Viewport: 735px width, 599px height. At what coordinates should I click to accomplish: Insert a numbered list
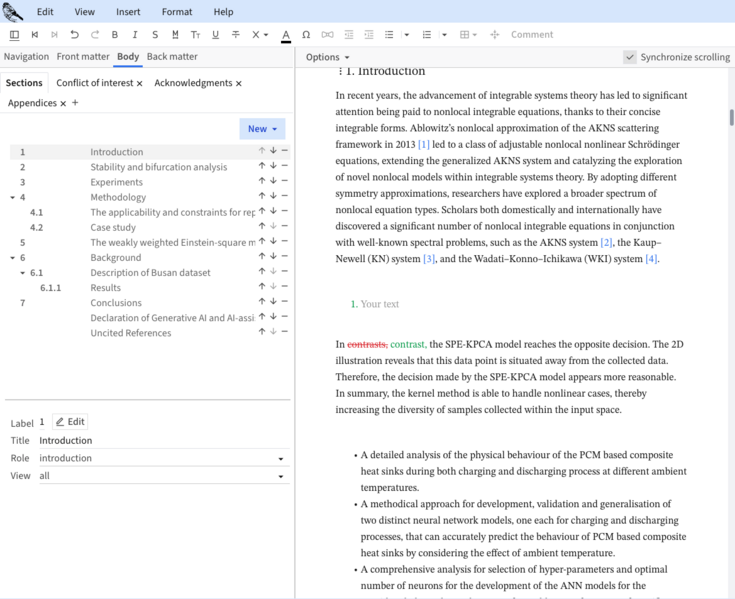point(427,35)
